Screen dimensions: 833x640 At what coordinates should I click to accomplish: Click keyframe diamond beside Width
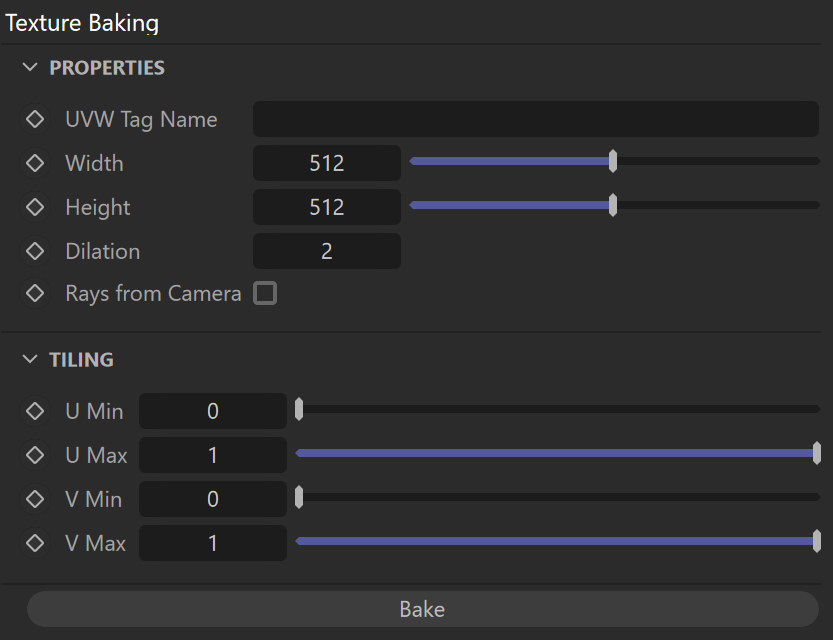(35, 163)
